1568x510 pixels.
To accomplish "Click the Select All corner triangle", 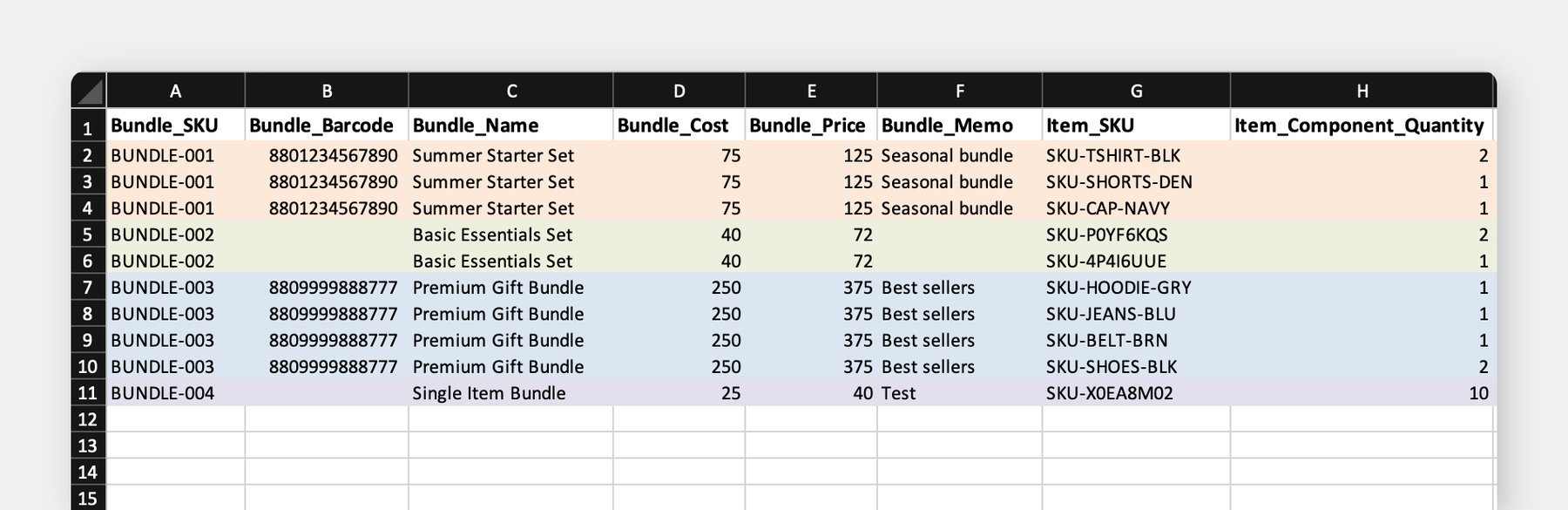I will [x=88, y=90].
